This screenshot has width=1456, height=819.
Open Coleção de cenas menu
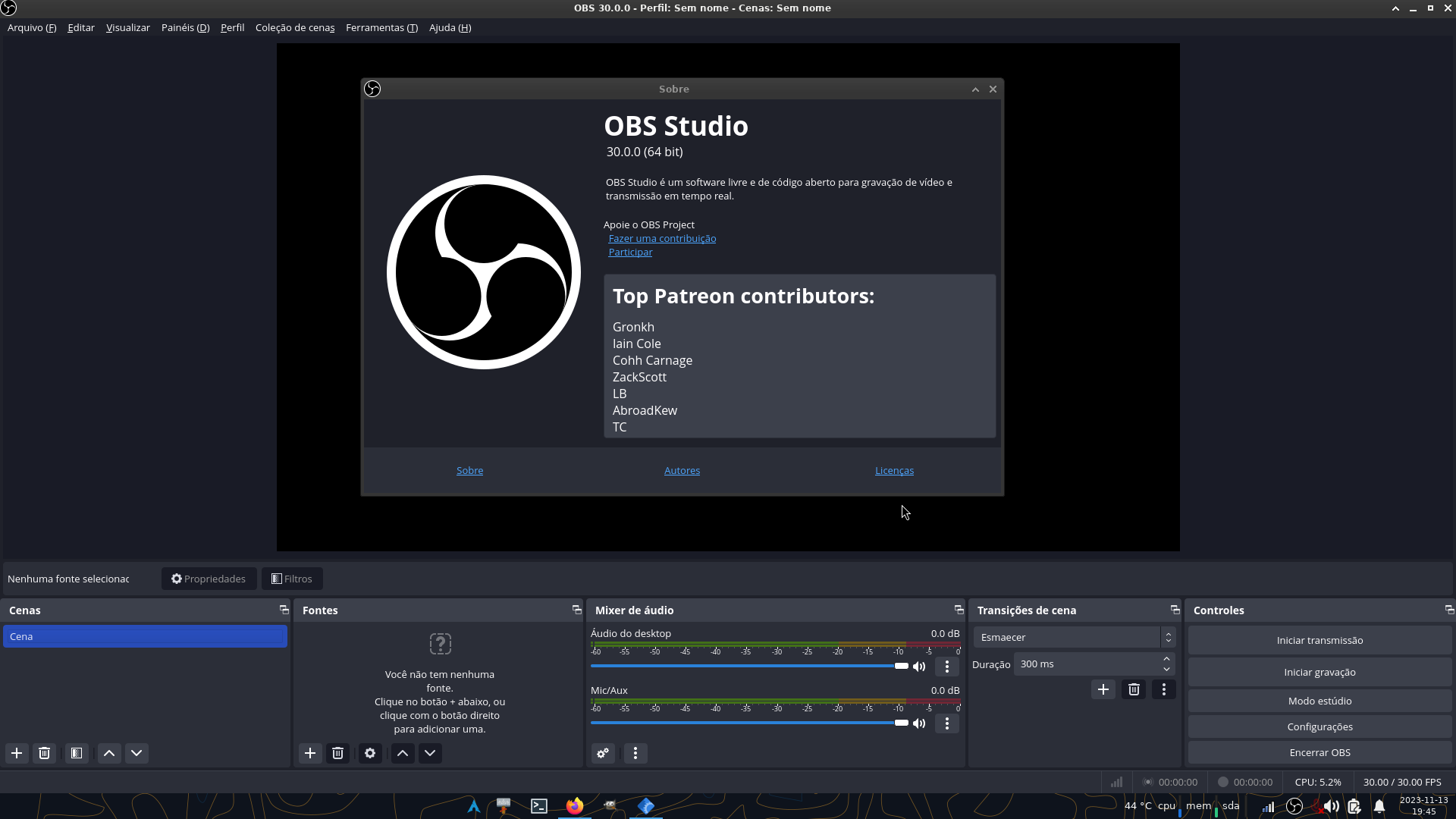tap(295, 27)
